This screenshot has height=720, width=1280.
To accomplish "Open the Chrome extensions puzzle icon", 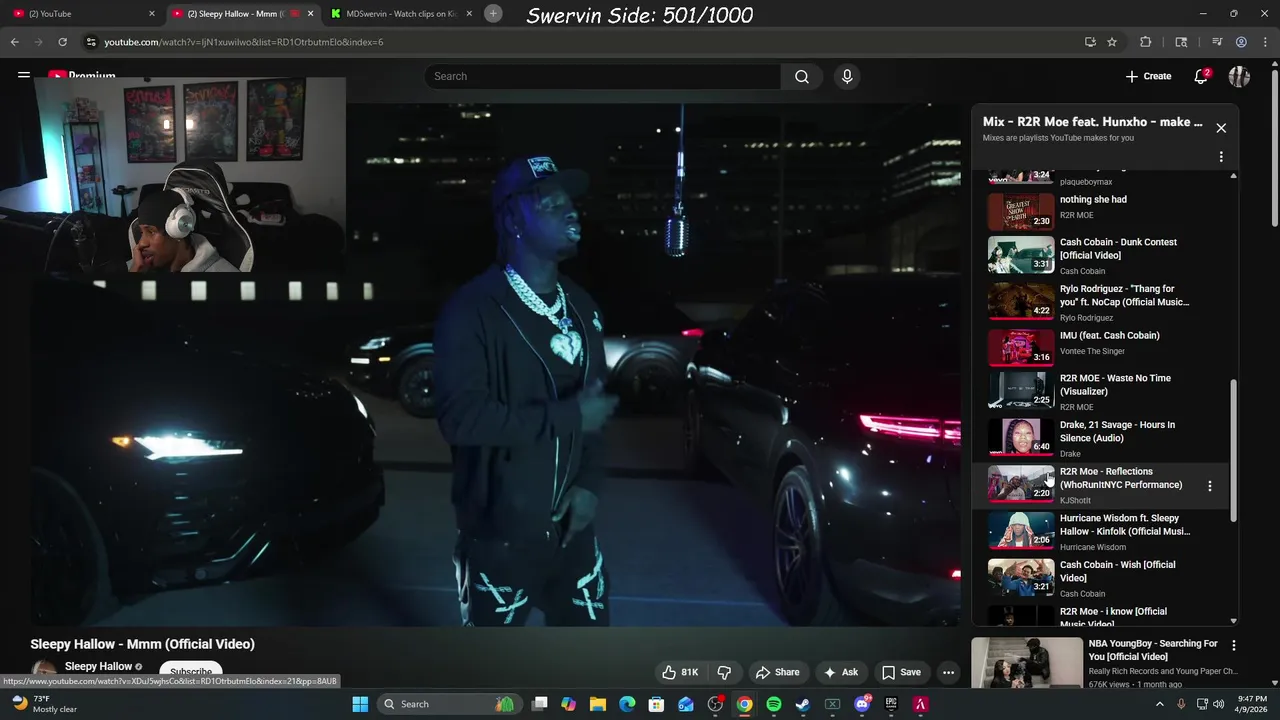I will [x=1145, y=42].
